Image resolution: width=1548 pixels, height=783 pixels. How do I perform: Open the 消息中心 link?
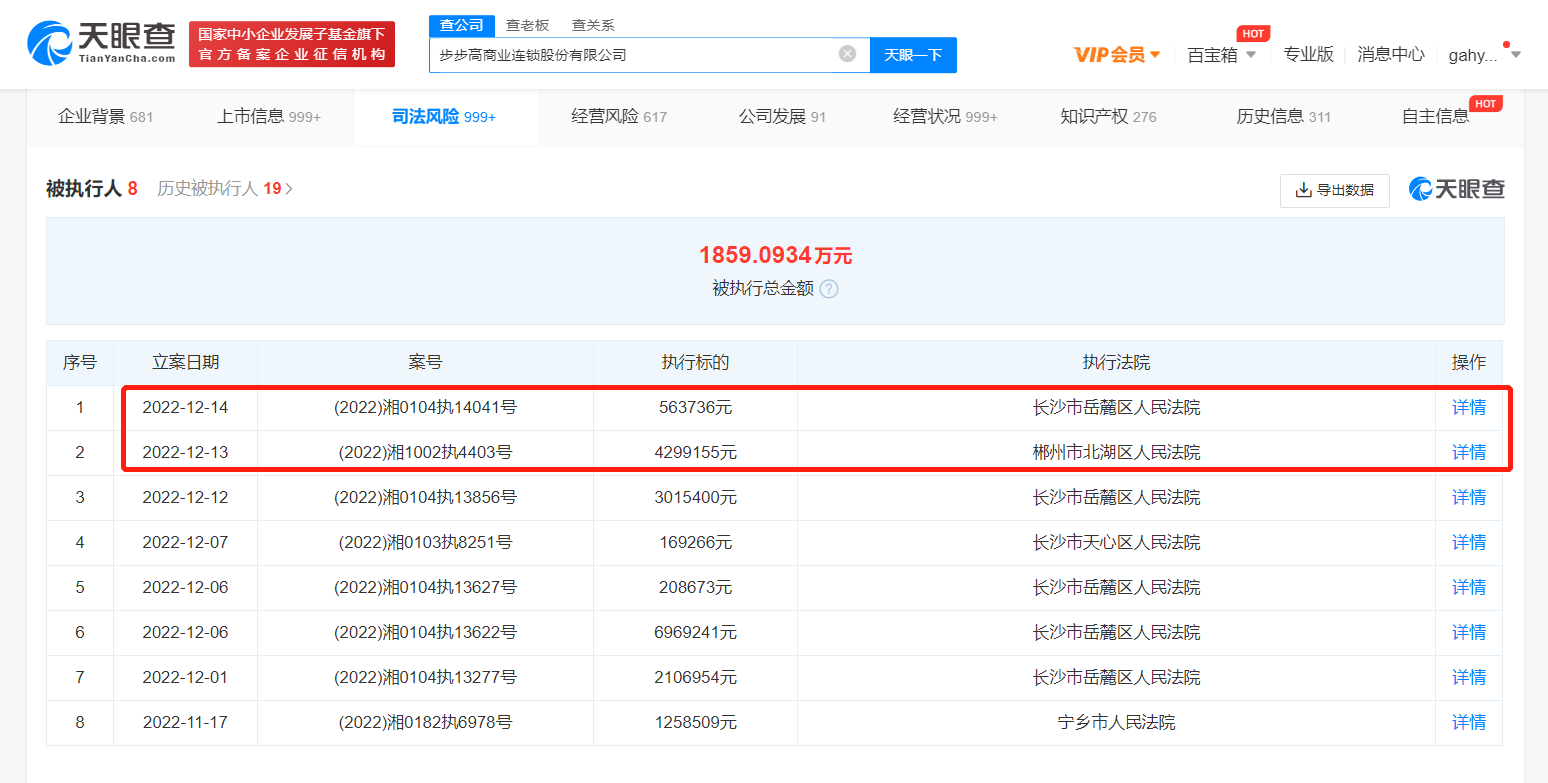click(1391, 54)
